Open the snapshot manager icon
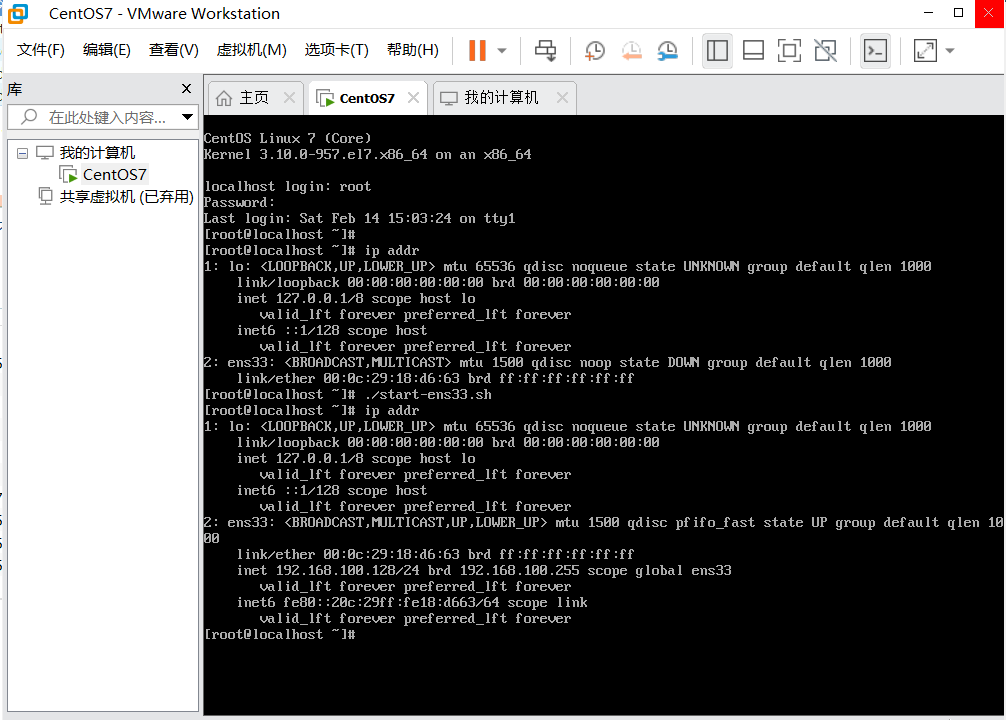Image resolution: width=1006 pixels, height=720 pixels. [x=667, y=50]
